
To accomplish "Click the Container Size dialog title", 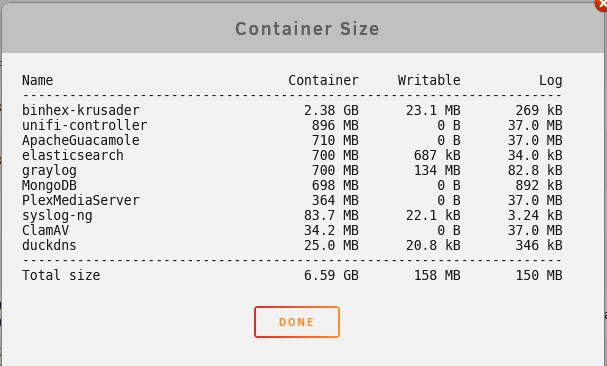I will (307, 29).
